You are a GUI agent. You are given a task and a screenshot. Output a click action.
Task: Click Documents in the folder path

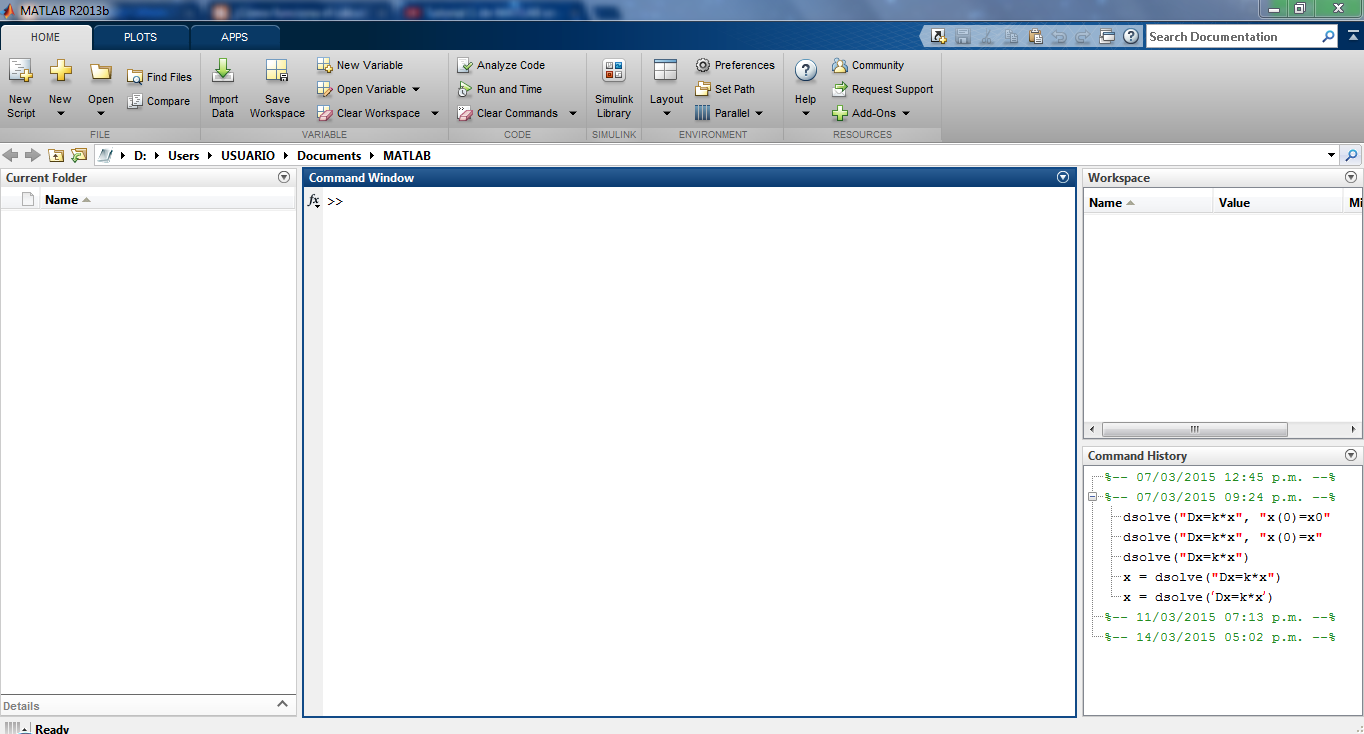[x=329, y=155]
